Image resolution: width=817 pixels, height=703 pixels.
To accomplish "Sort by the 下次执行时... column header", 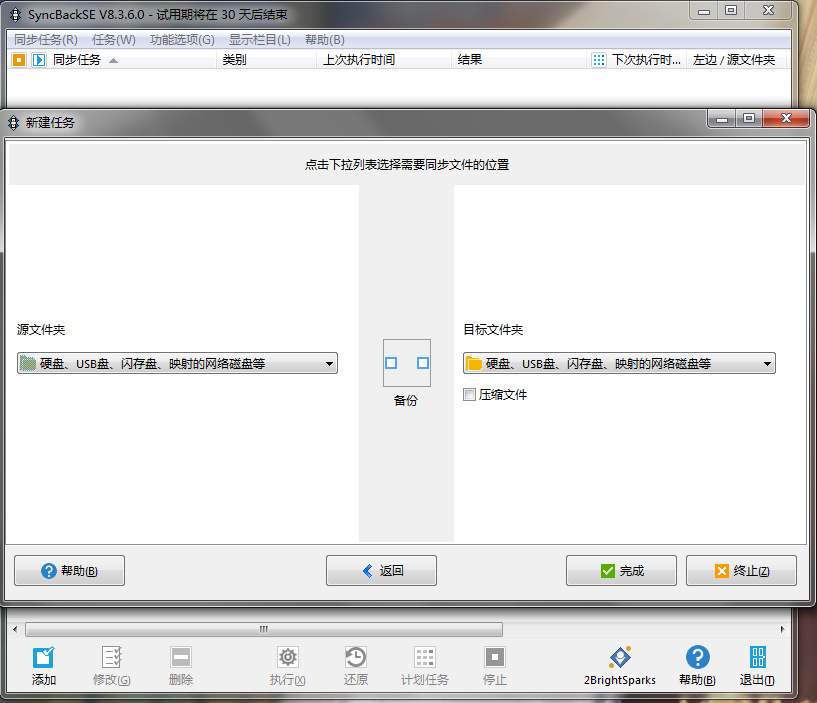I will pyautogui.click(x=646, y=60).
